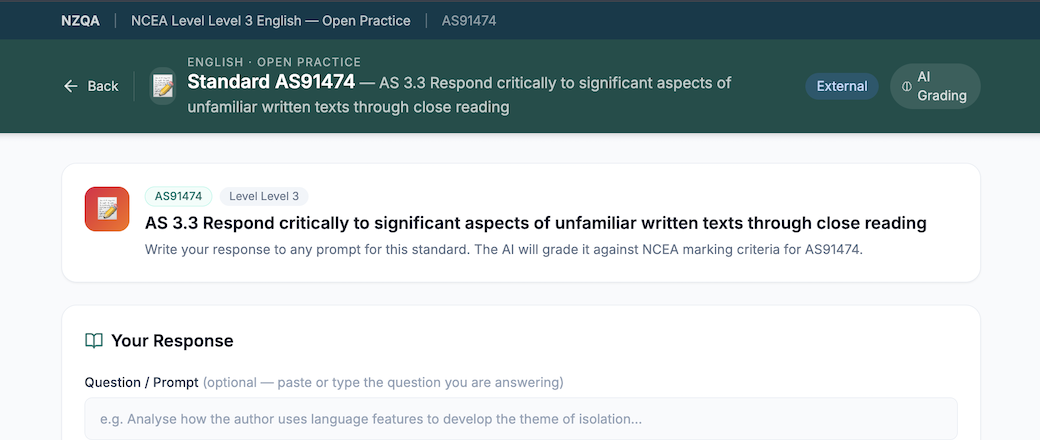Select the AS91474 breadcrumb in top bar
1040x440 pixels.
[469, 21]
